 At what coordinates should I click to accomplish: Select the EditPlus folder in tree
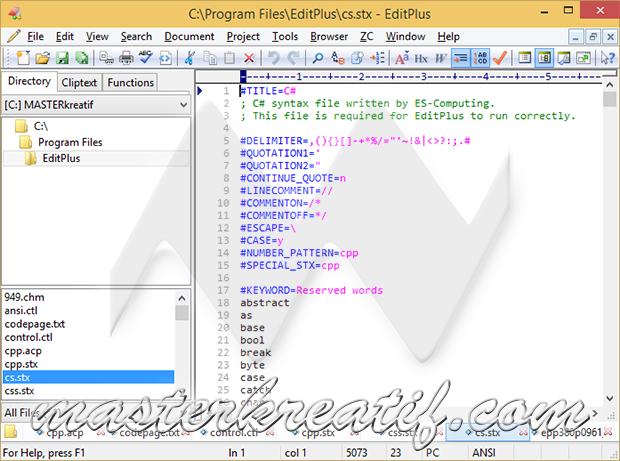61,158
